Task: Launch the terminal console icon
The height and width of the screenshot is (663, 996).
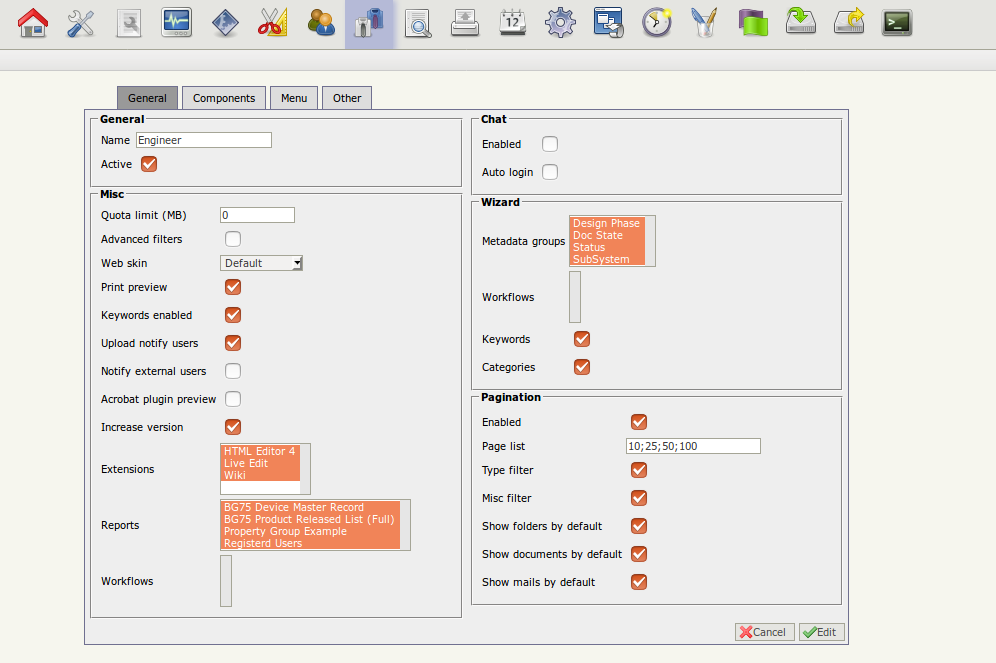Action: (896, 22)
